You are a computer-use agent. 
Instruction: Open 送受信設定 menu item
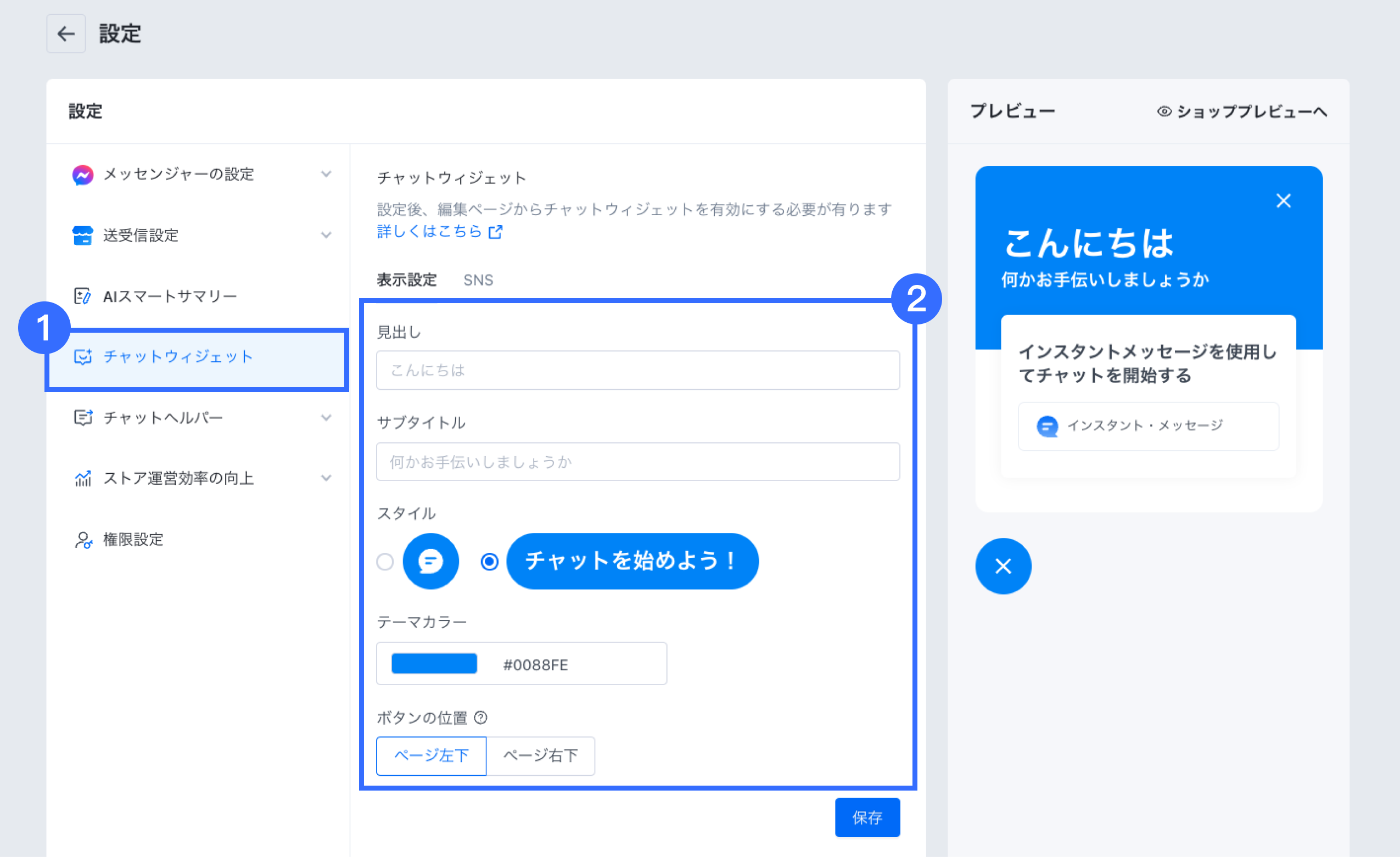point(198,236)
